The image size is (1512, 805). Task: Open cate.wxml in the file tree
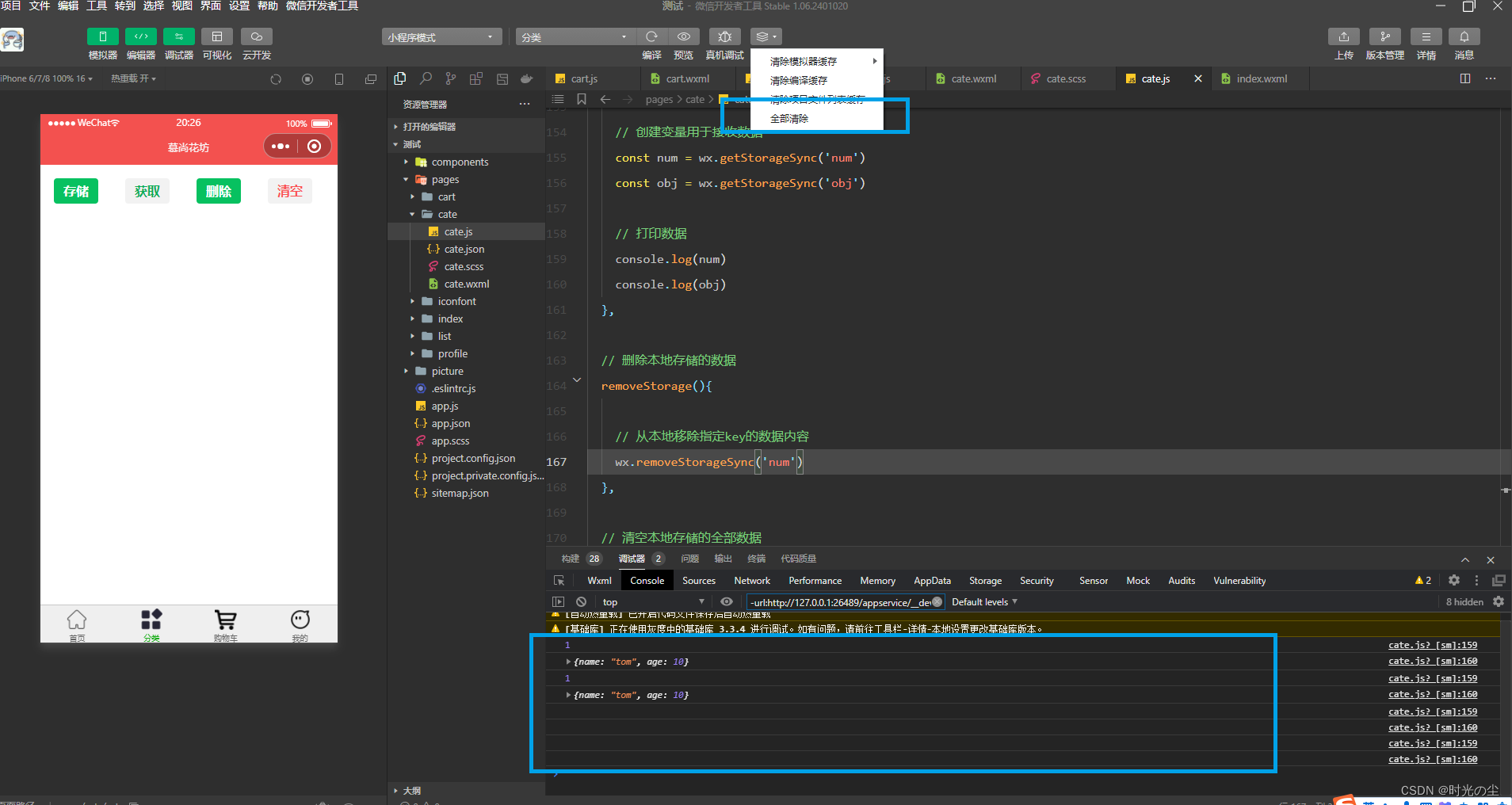[466, 284]
